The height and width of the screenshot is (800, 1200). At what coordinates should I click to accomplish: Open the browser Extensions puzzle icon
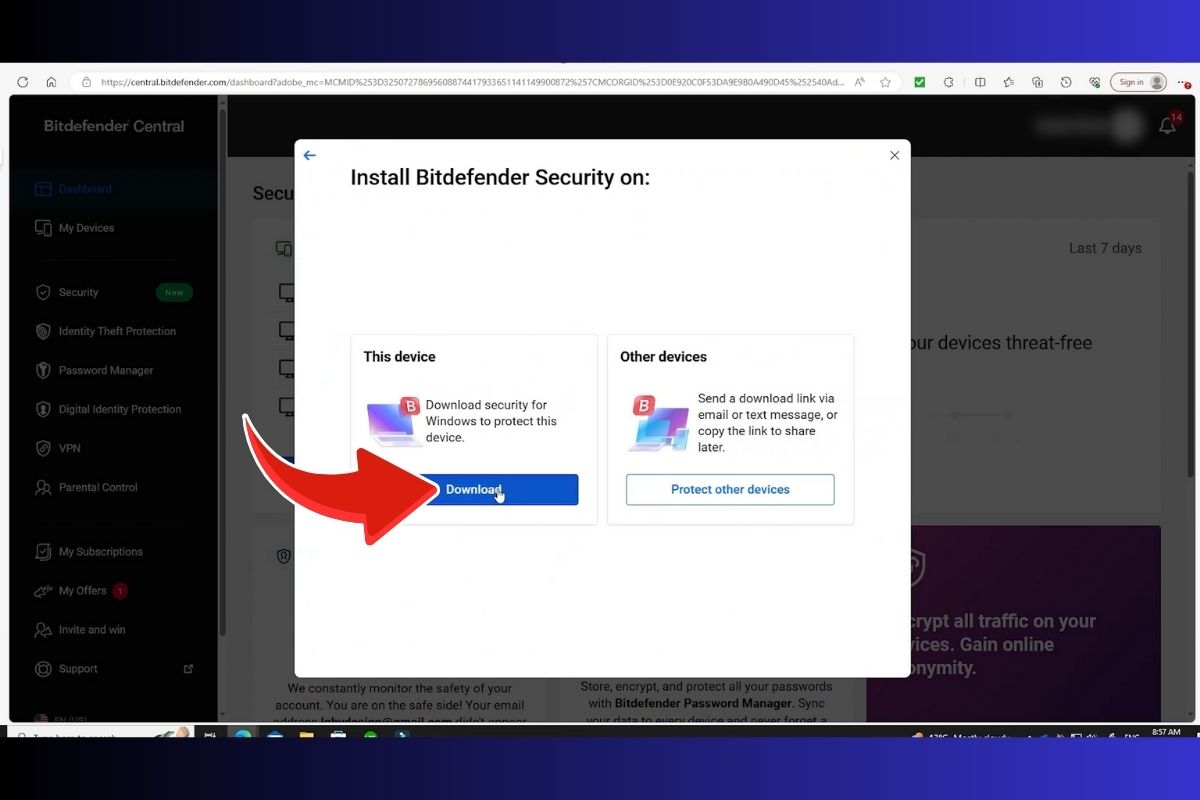948,82
